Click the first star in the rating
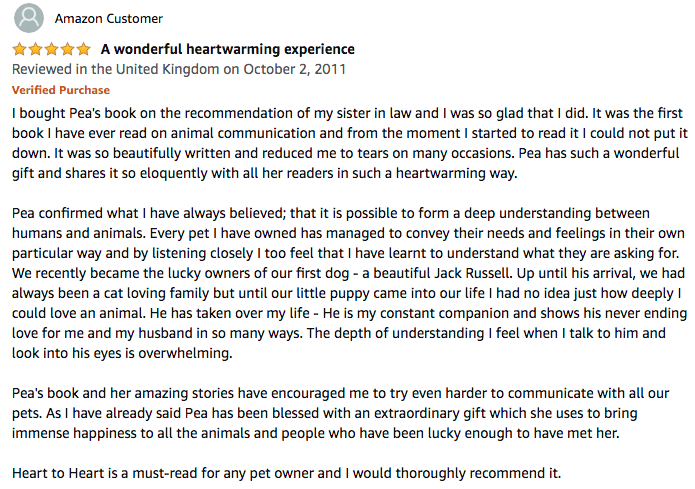The width and height of the screenshot is (695, 489). [x=19, y=49]
